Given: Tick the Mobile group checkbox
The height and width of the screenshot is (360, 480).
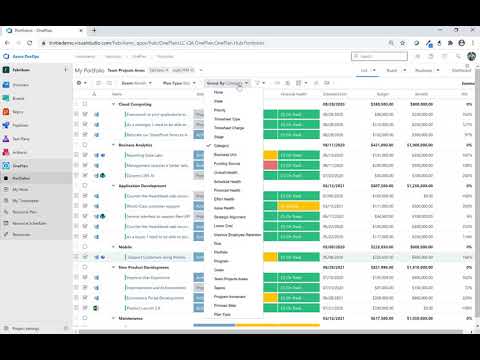Looking at the screenshot, I should [x=85, y=247].
